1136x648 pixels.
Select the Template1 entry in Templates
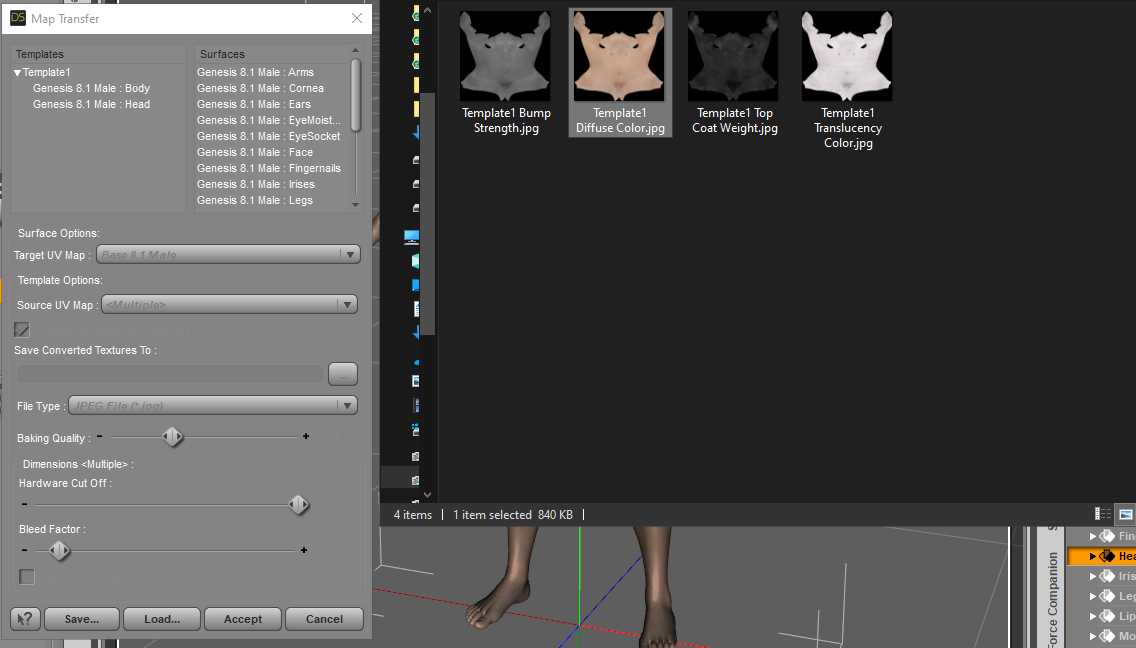coord(46,72)
